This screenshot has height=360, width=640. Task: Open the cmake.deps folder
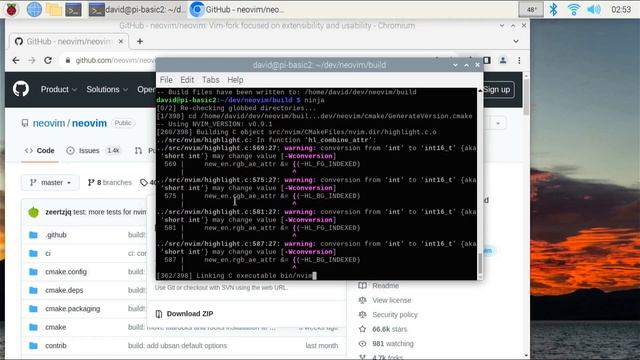click(x=64, y=290)
